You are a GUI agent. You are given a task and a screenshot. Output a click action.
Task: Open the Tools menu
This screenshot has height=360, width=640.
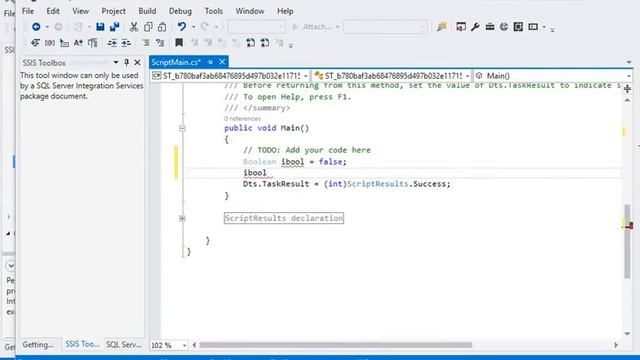point(213,11)
